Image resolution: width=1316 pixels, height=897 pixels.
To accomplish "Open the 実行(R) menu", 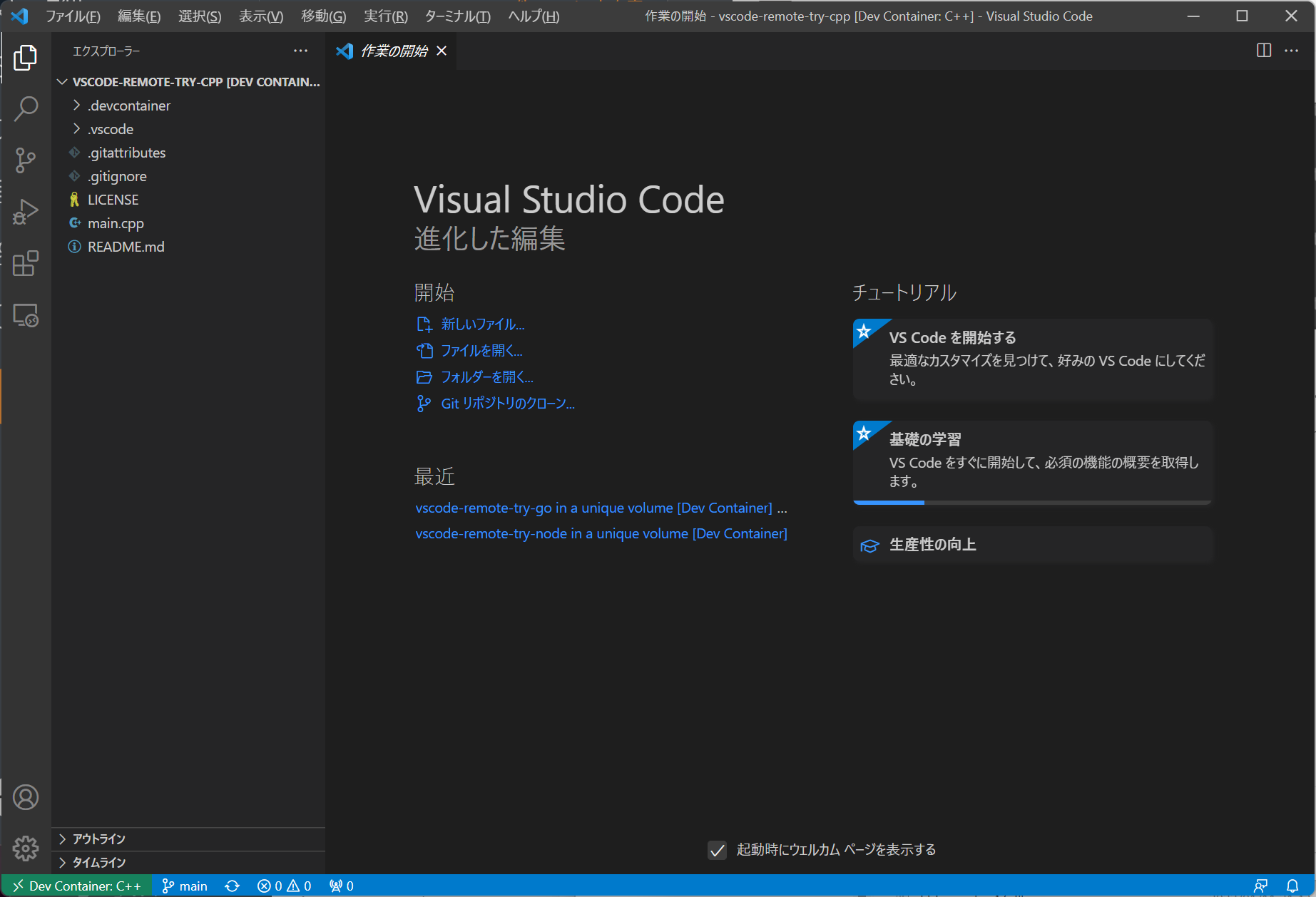I will click(386, 16).
